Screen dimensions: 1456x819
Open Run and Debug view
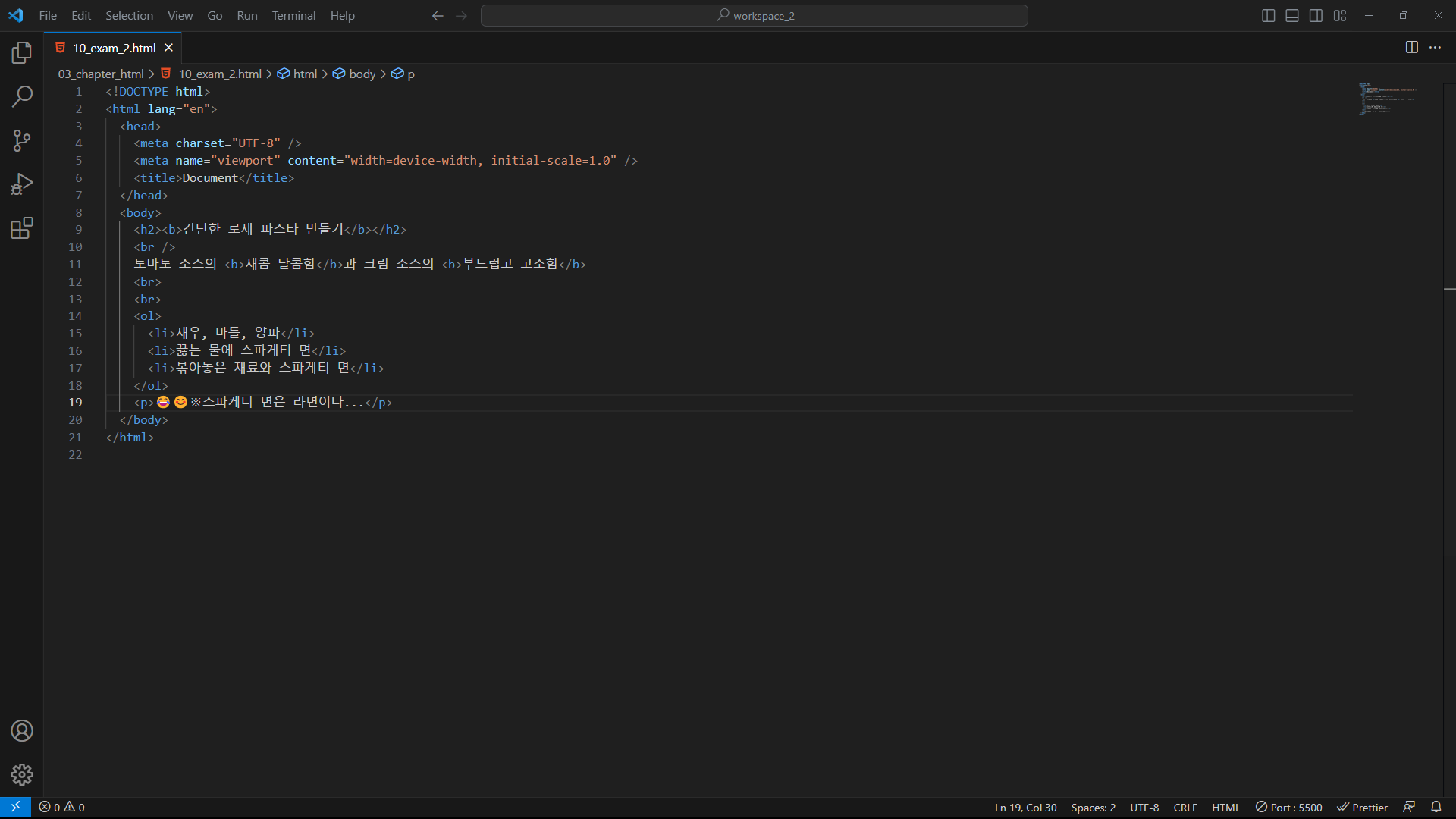(22, 184)
